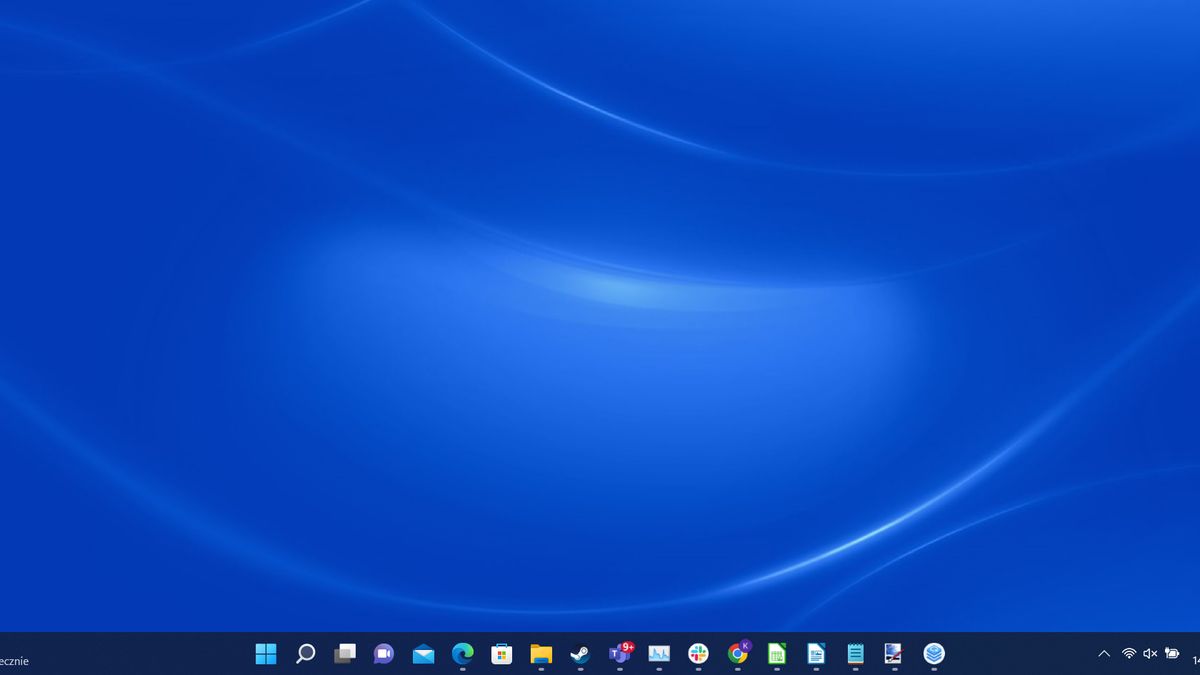This screenshot has height=675, width=1200.
Task: Expand hidden system tray icons
Action: click(1103, 654)
